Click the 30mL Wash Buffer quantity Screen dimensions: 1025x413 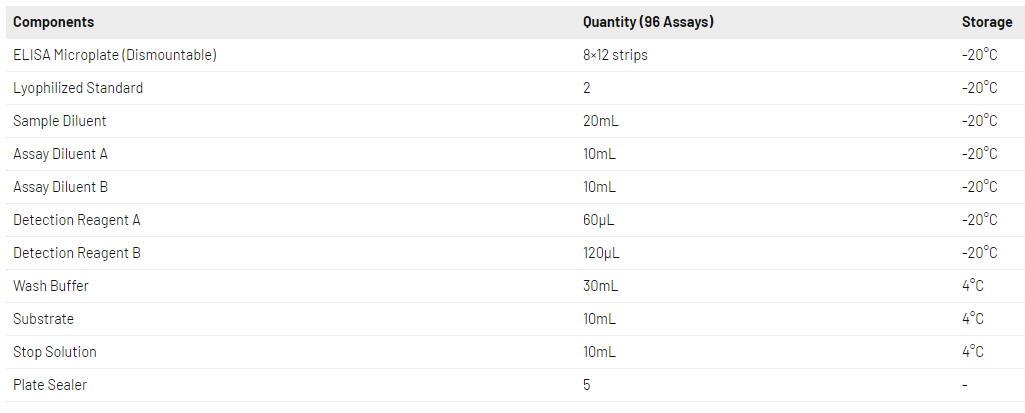coord(600,286)
